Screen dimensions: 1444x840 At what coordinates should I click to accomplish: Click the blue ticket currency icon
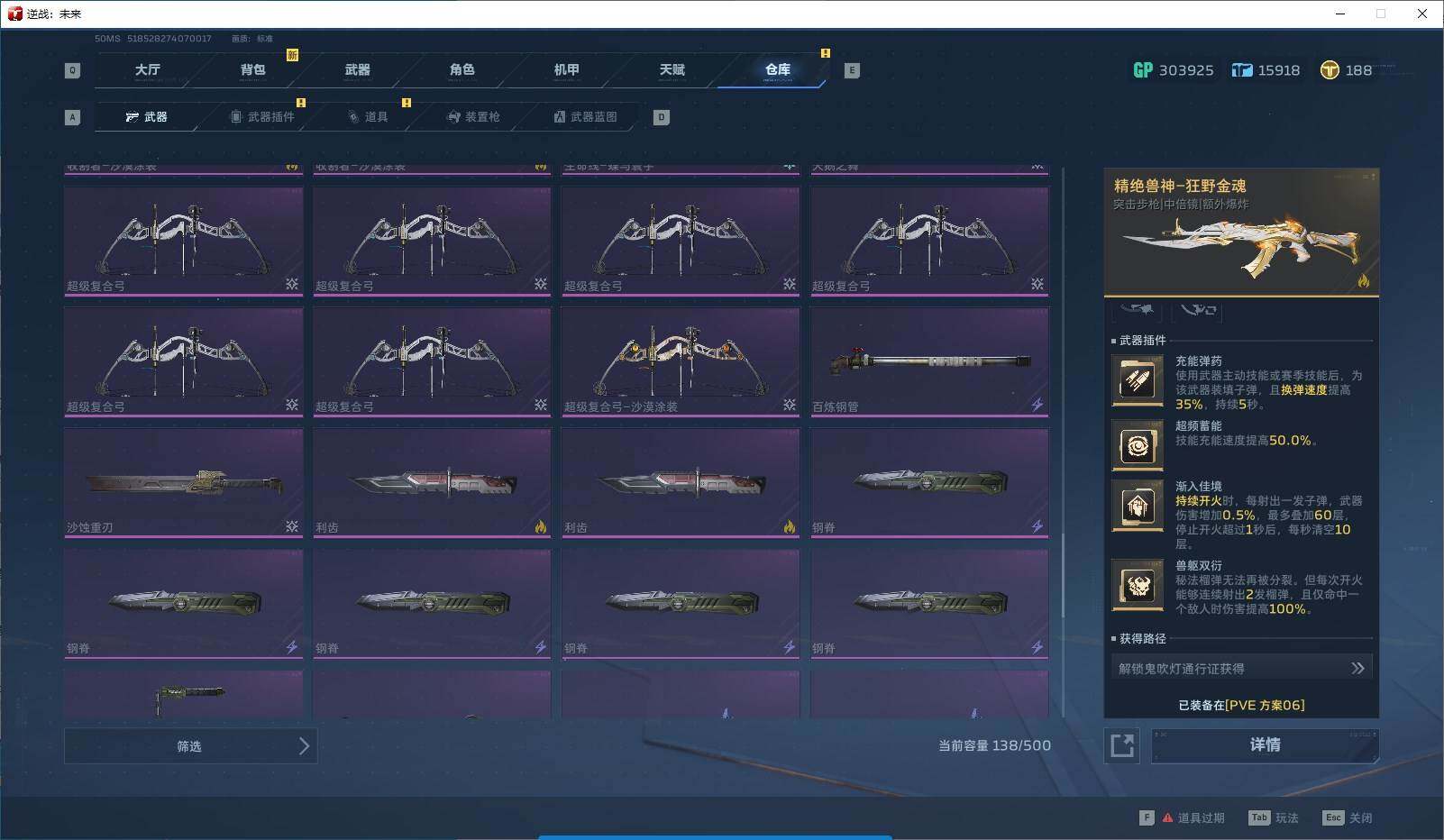pyautogui.click(x=1241, y=70)
